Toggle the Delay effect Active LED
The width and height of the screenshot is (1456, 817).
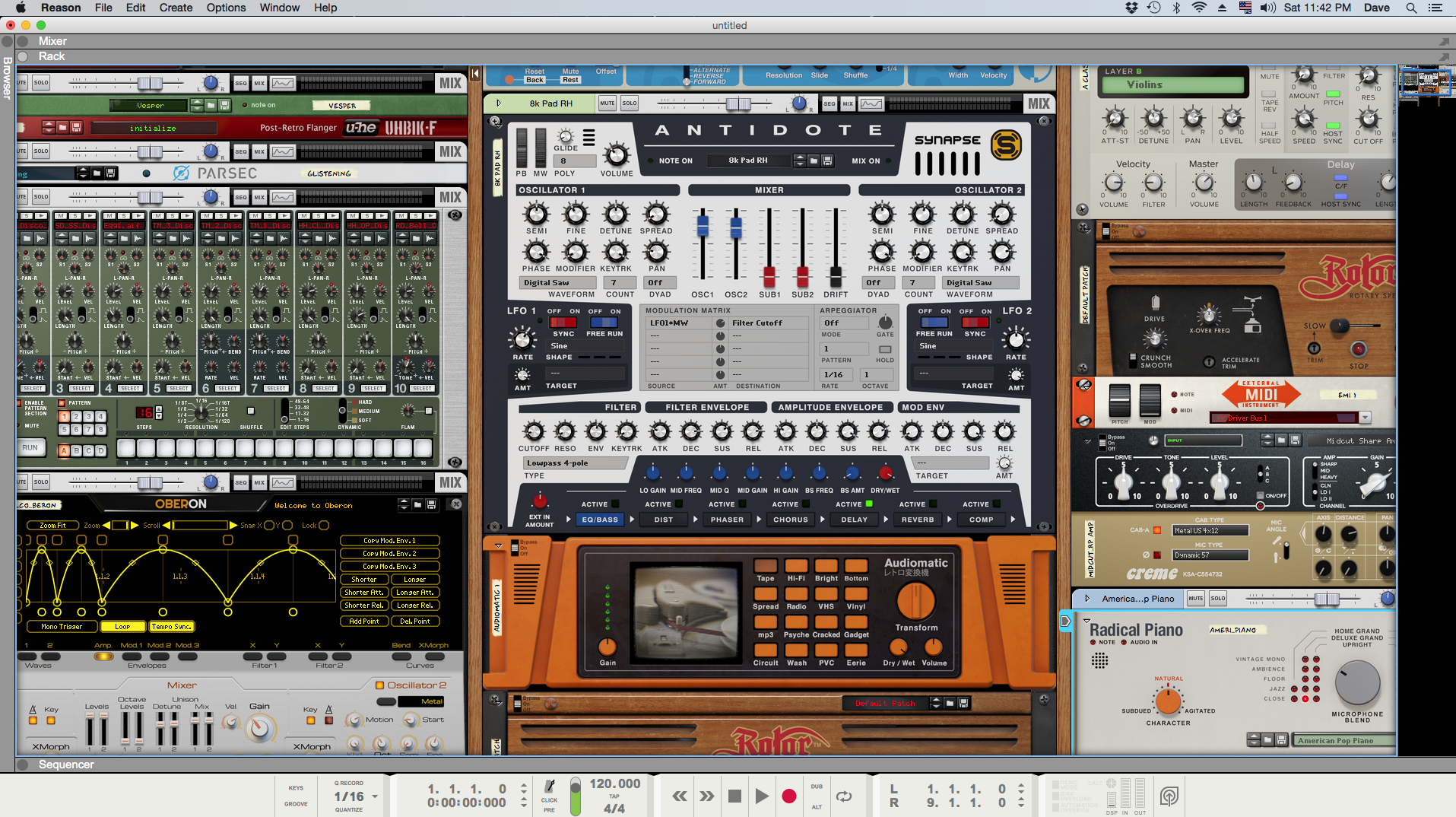[869, 504]
